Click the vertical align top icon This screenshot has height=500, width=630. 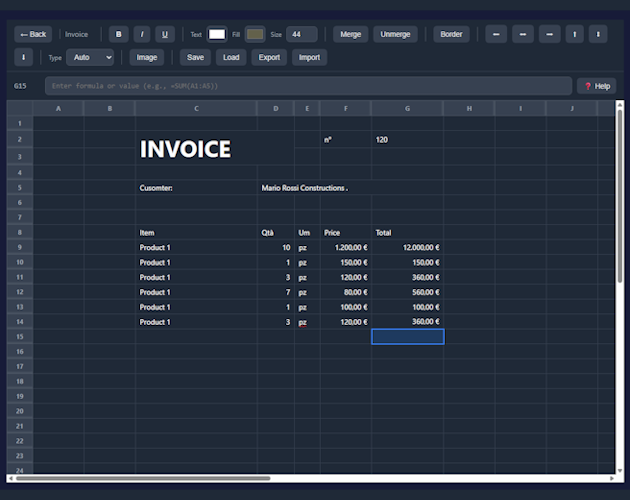click(x=574, y=34)
